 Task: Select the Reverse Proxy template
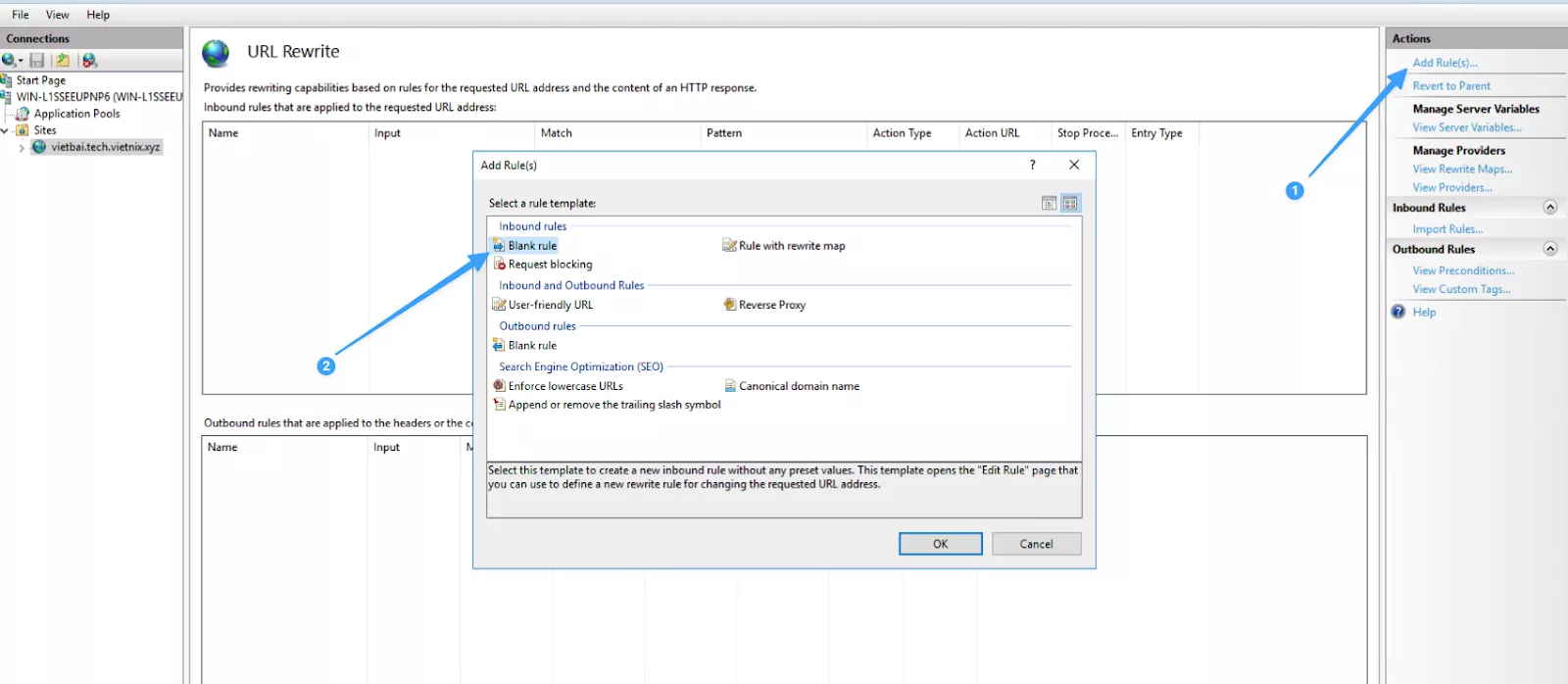point(771,305)
